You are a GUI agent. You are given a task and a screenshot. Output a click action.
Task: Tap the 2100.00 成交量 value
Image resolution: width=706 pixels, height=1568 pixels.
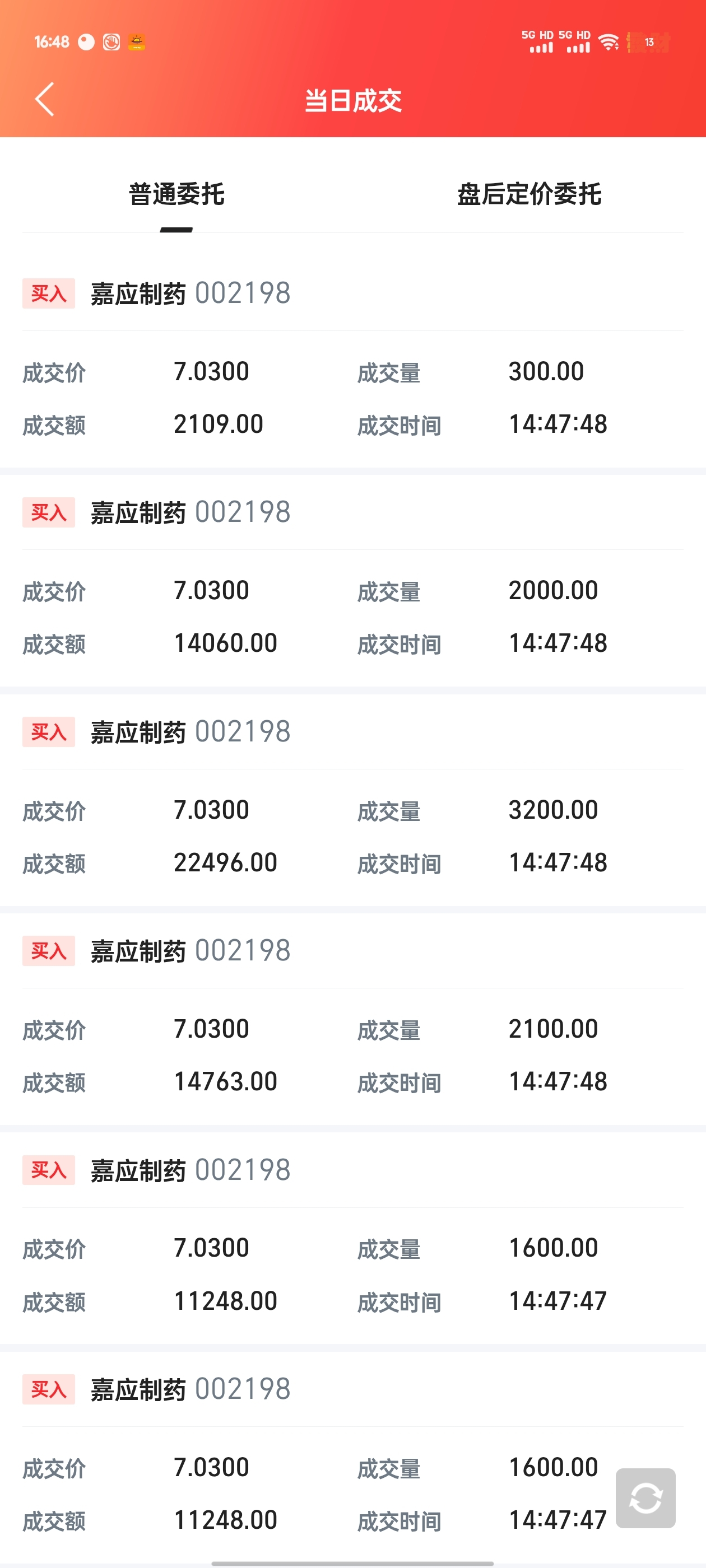pos(553,1029)
